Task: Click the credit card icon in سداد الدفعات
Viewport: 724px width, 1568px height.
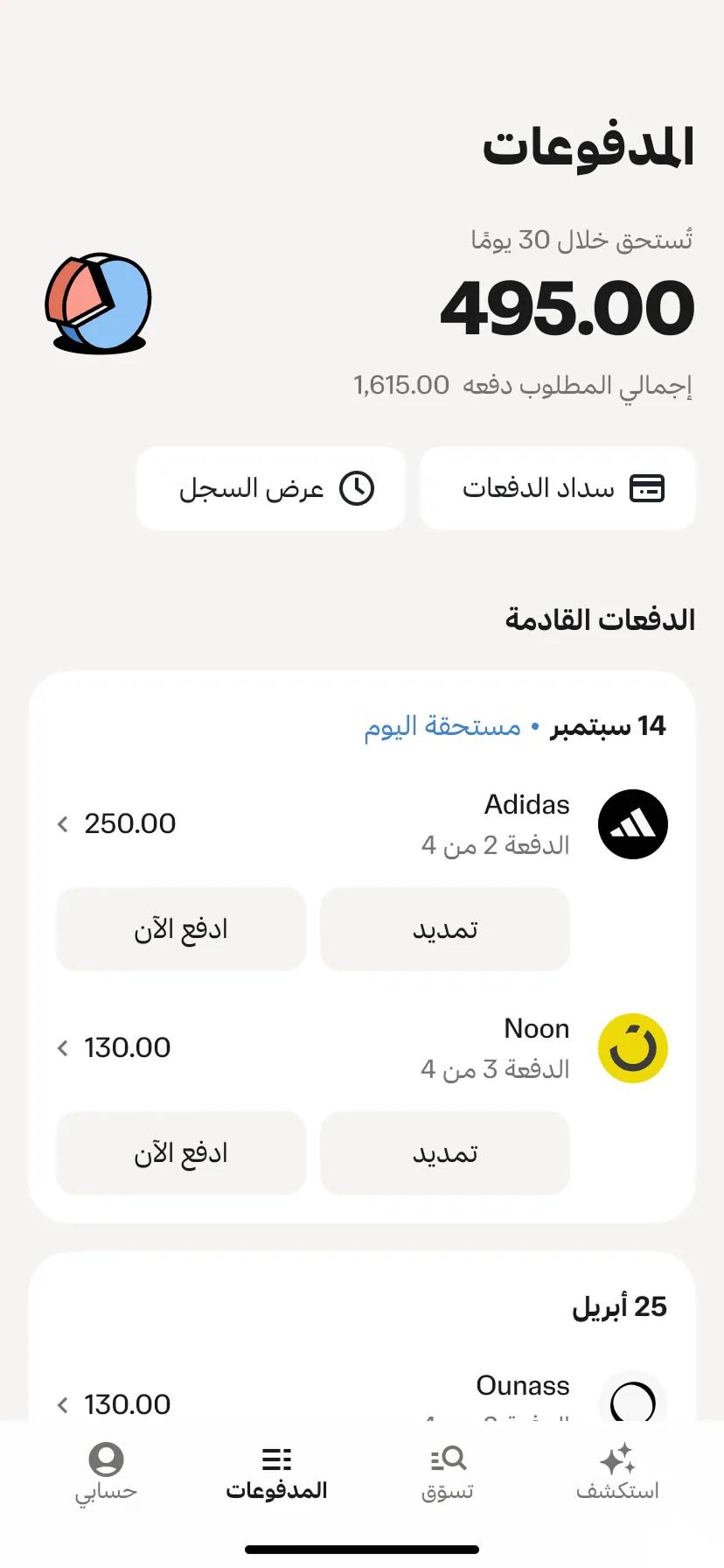Action: click(647, 488)
